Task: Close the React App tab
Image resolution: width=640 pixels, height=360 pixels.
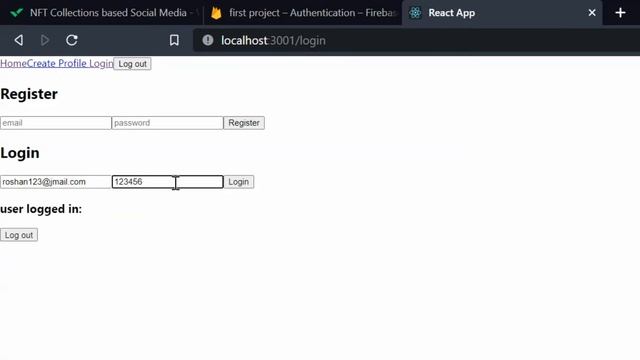Action: (592, 13)
